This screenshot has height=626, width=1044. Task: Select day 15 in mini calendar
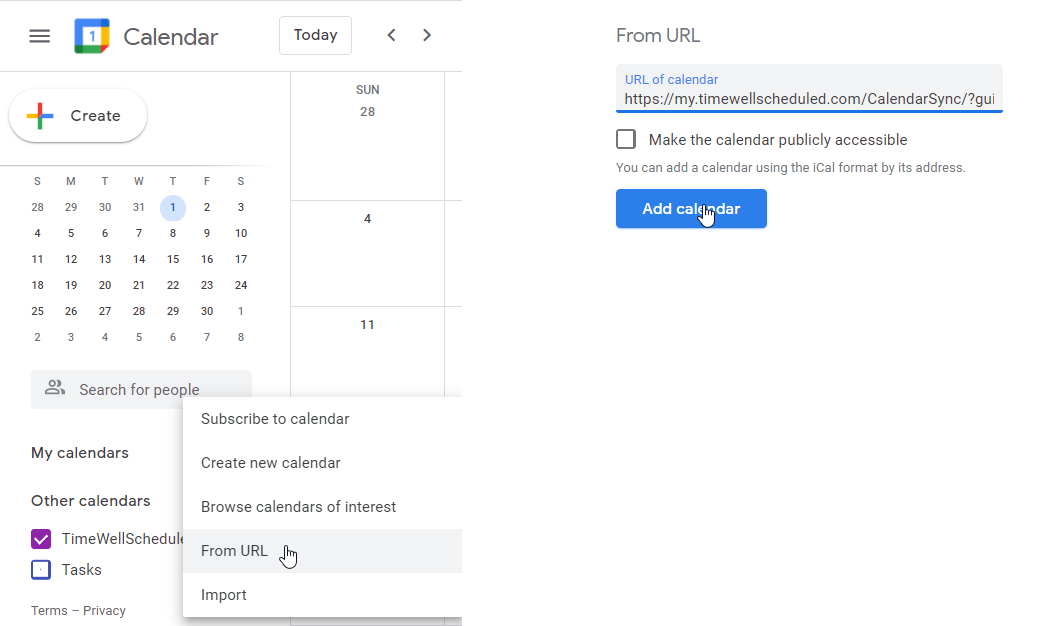173,259
